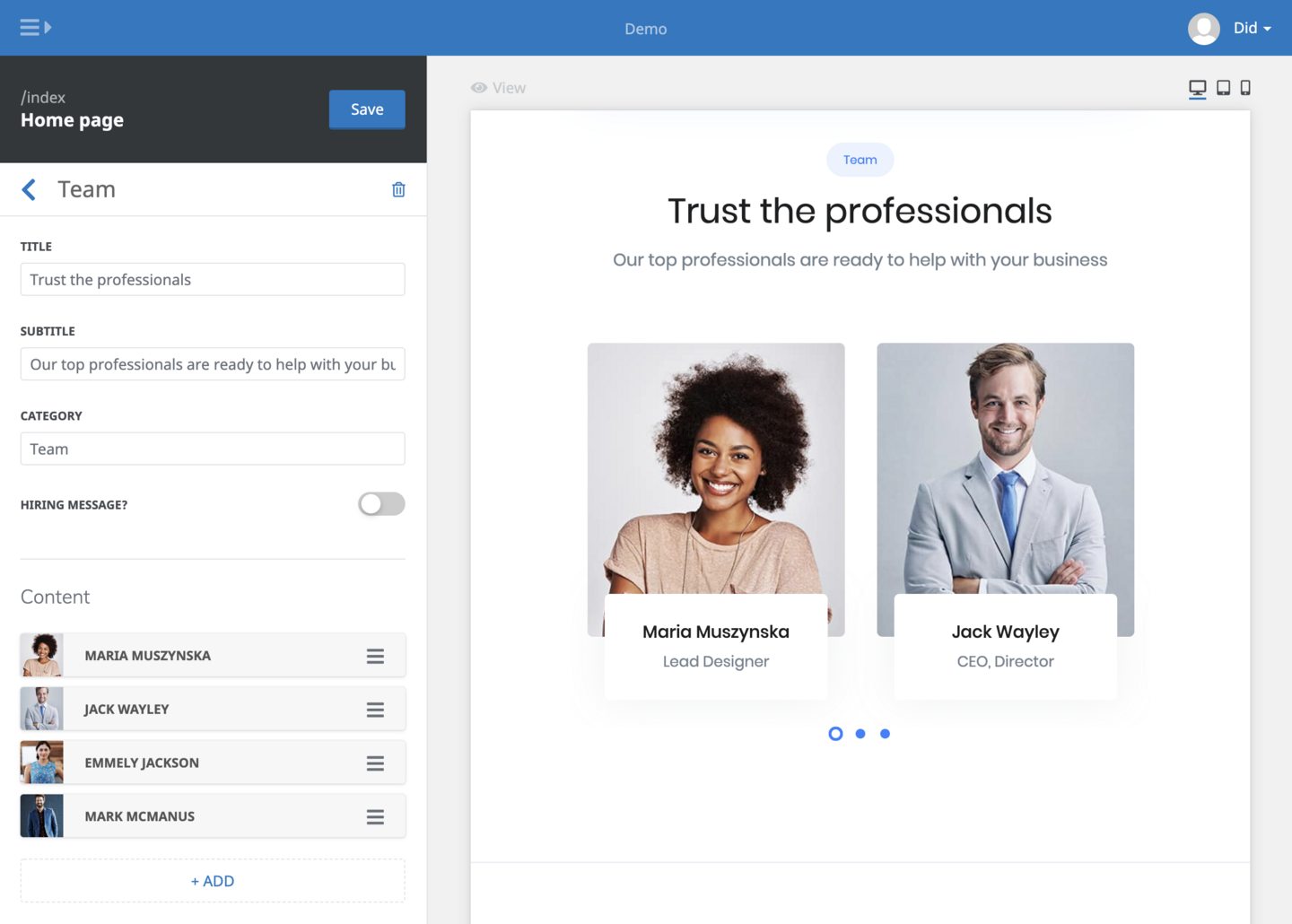Open the Did user dropdown
Image resolution: width=1292 pixels, height=924 pixels.
(1253, 29)
